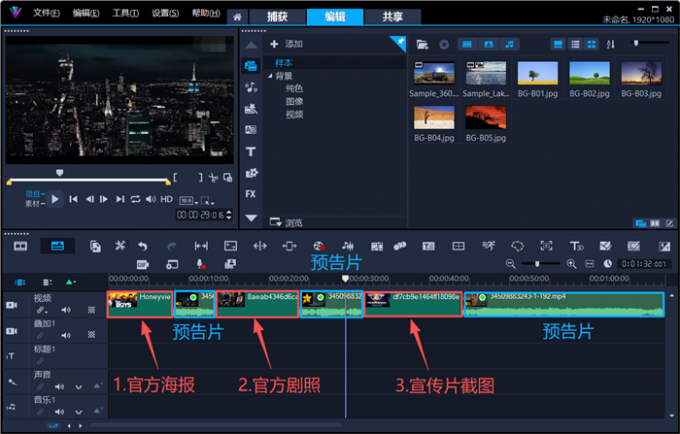Viewport: 680px width, 434px height.
Task: Toggle show photos filter in library
Action: 488,44
